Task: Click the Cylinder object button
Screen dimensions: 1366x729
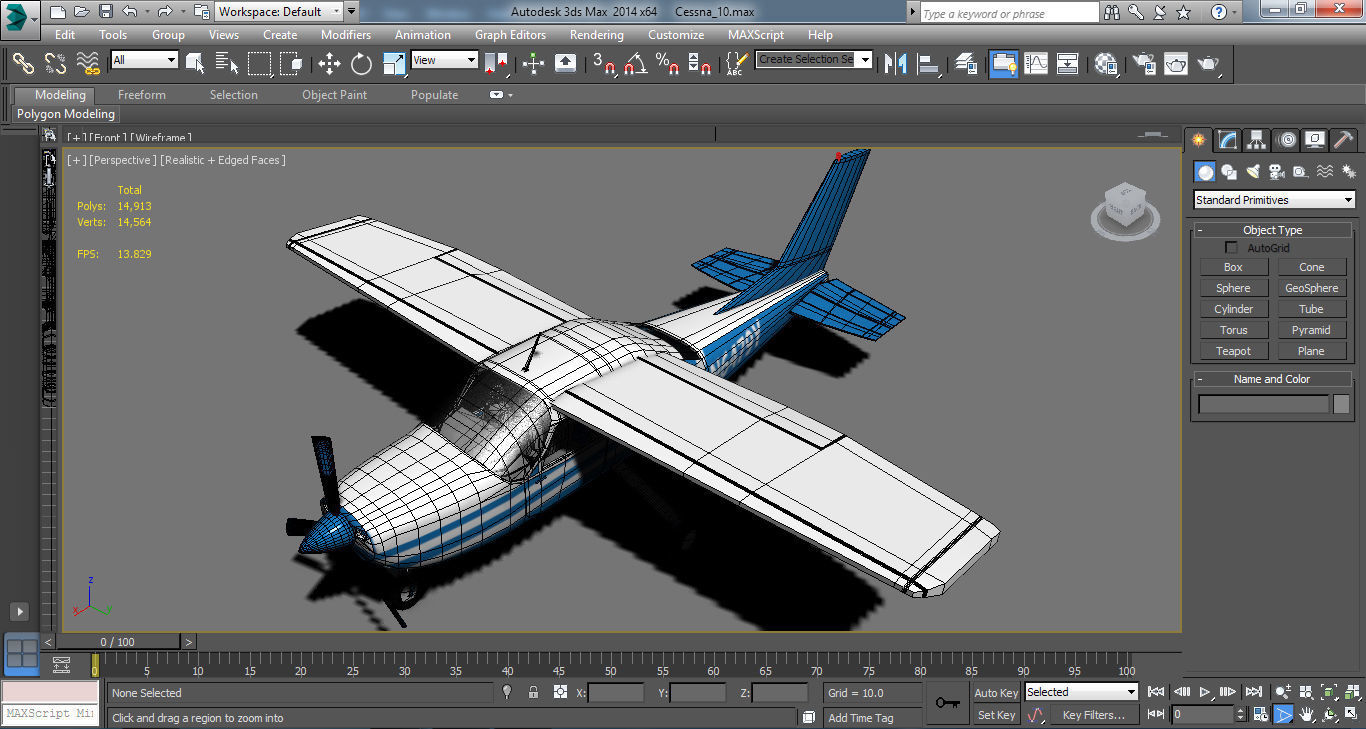Action: click(1233, 309)
